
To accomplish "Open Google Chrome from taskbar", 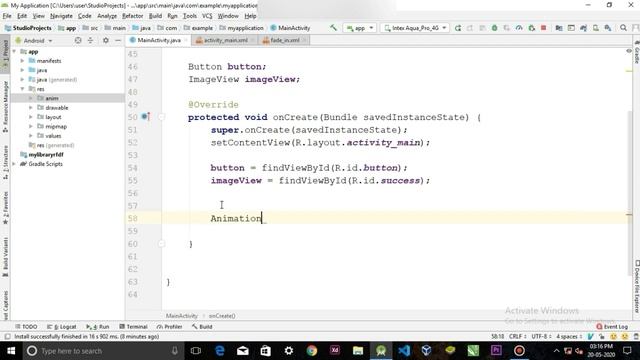I will pyautogui.click(x=311, y=351).
